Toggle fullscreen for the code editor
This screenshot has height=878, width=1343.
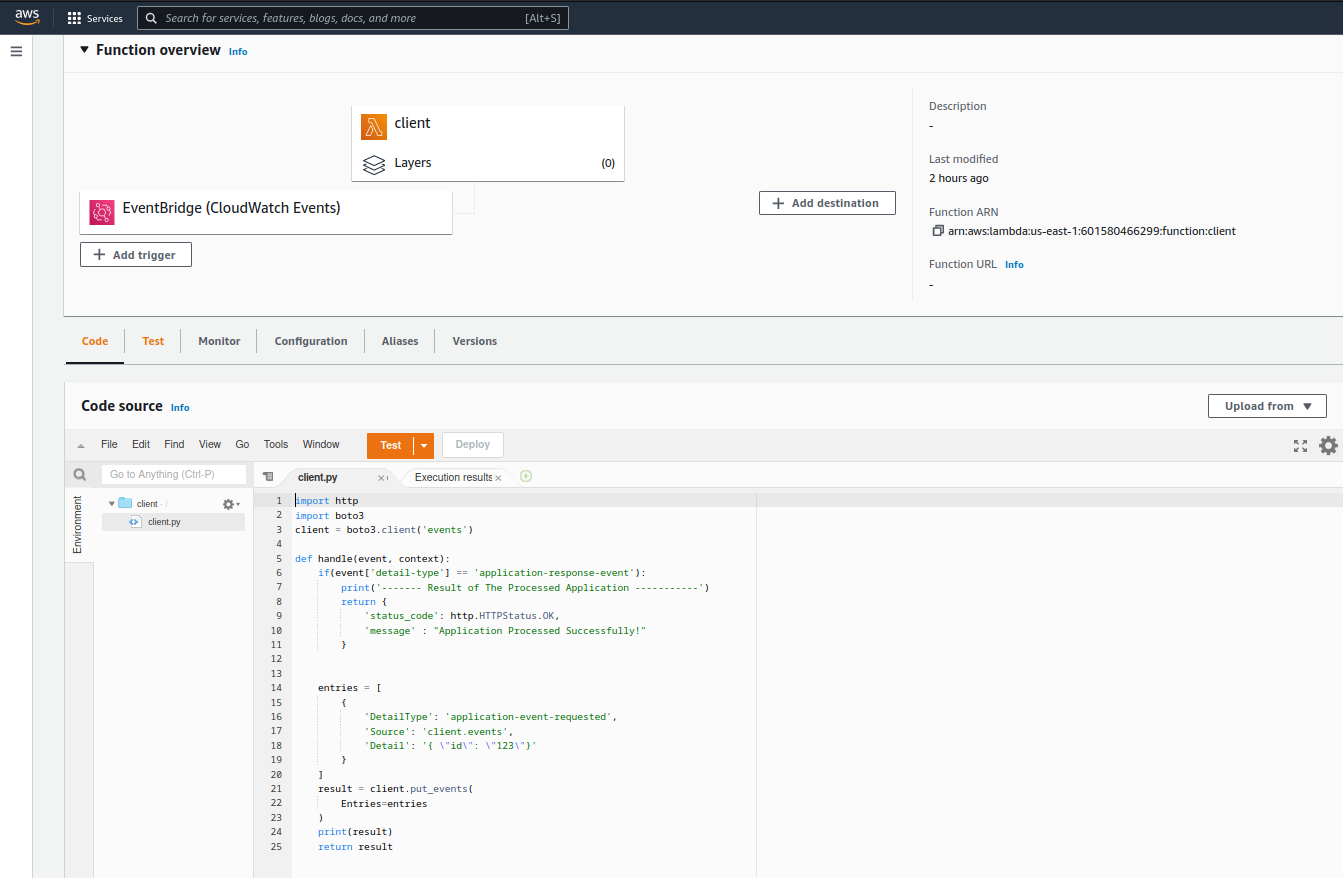[1300, 446]
